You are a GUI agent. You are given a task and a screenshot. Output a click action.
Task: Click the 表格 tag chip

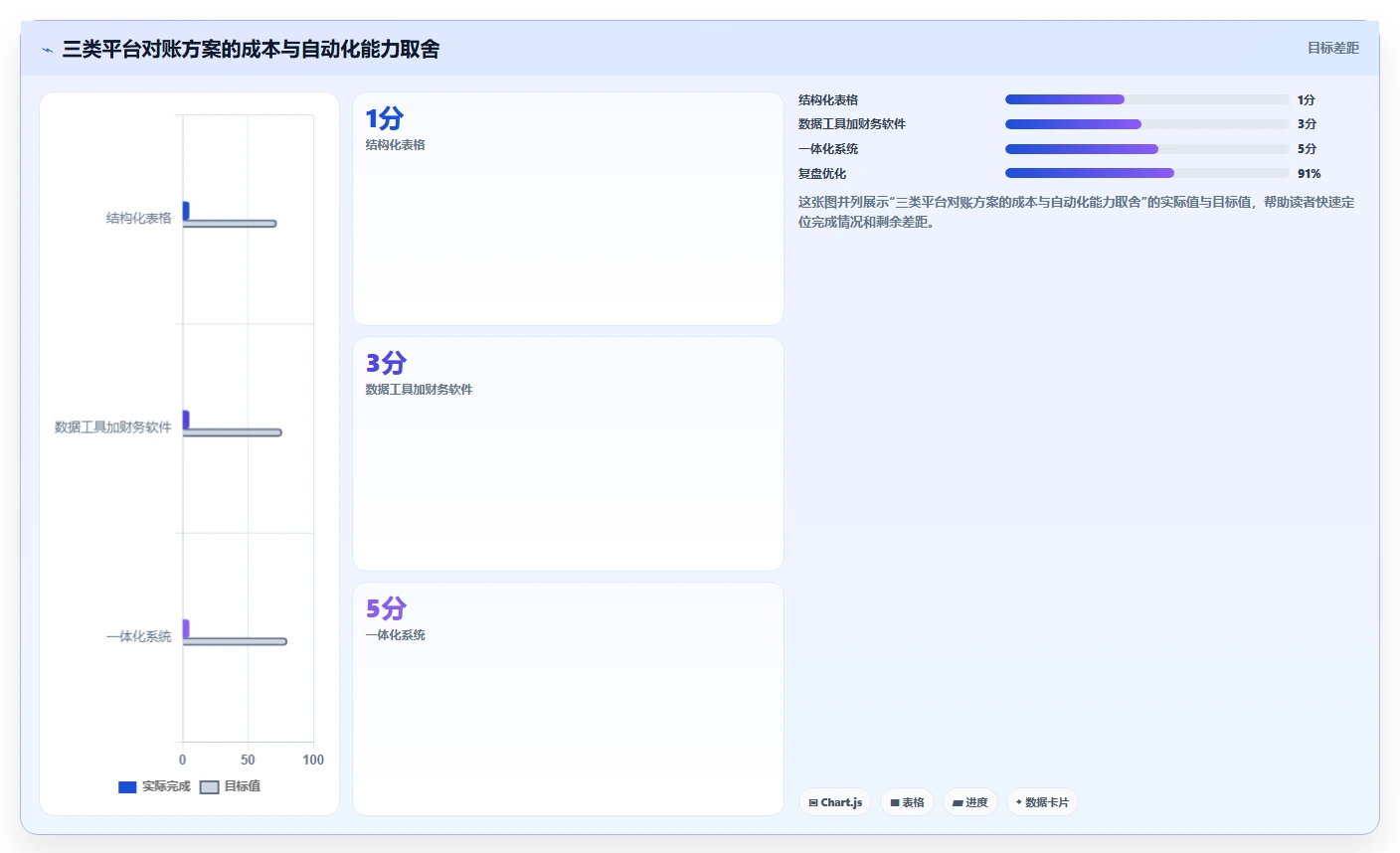pyautogui.click(x=907, y=802)
